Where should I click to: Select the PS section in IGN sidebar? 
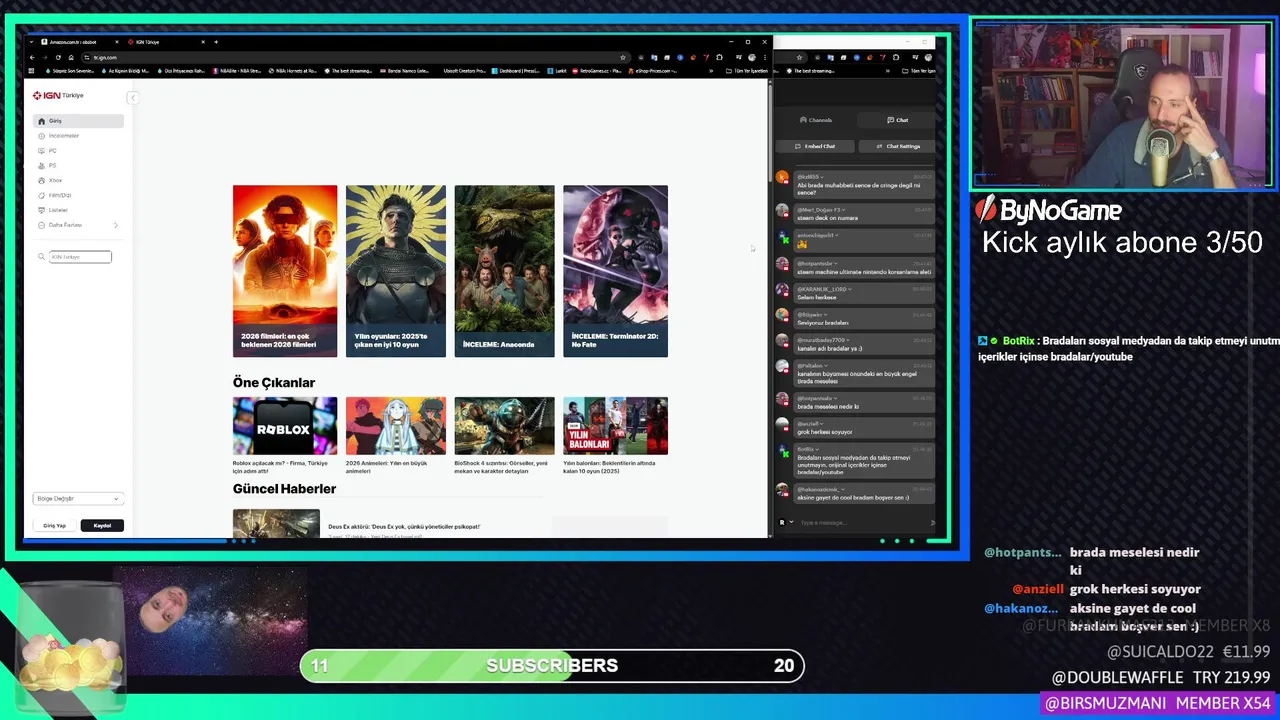78,166
